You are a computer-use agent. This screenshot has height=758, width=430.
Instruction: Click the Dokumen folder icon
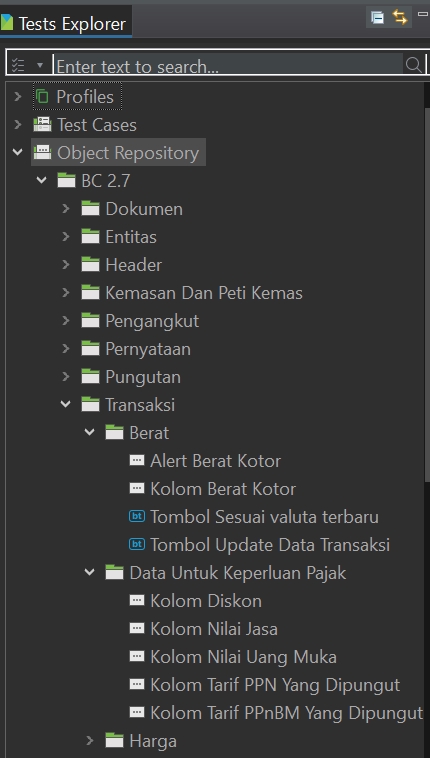pos(90,208)
